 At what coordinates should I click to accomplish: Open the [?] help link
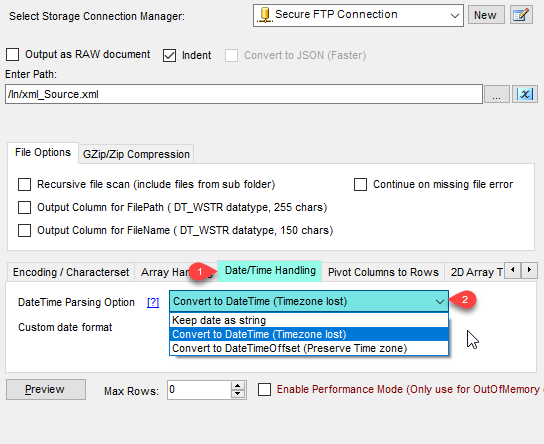click(153, 302)
